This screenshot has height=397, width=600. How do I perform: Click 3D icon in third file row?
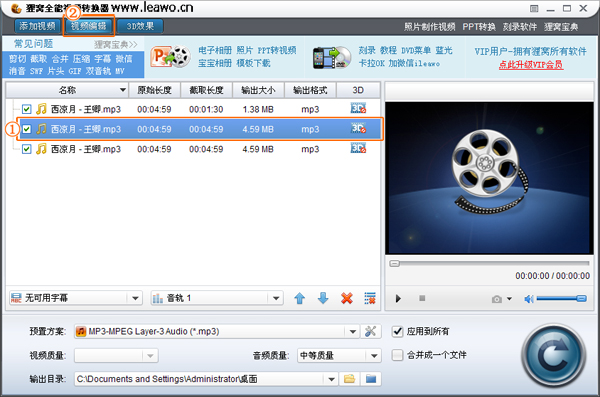[358, 148]
